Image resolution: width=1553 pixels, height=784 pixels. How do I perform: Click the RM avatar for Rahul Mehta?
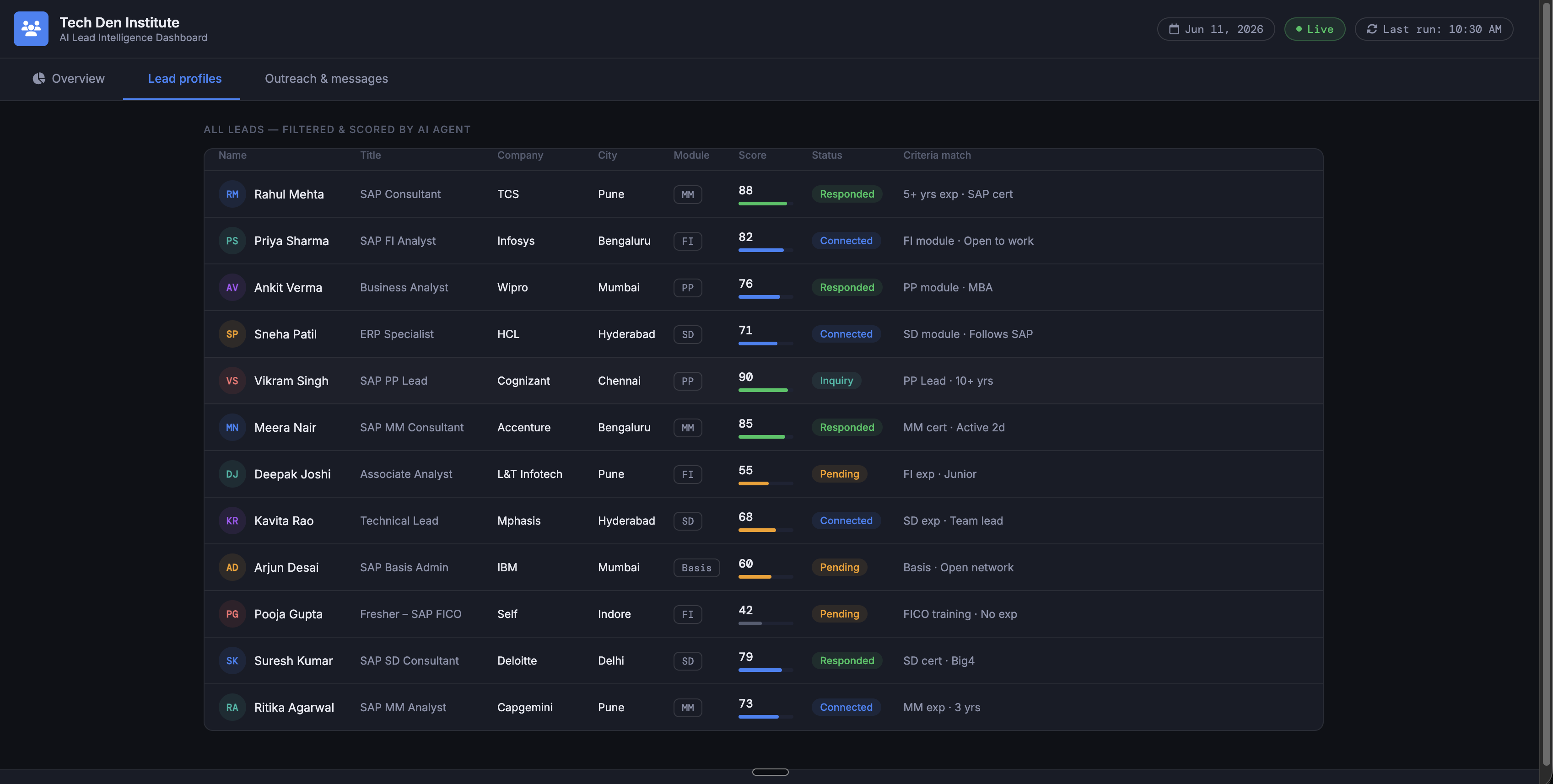[x=232, y=194]
